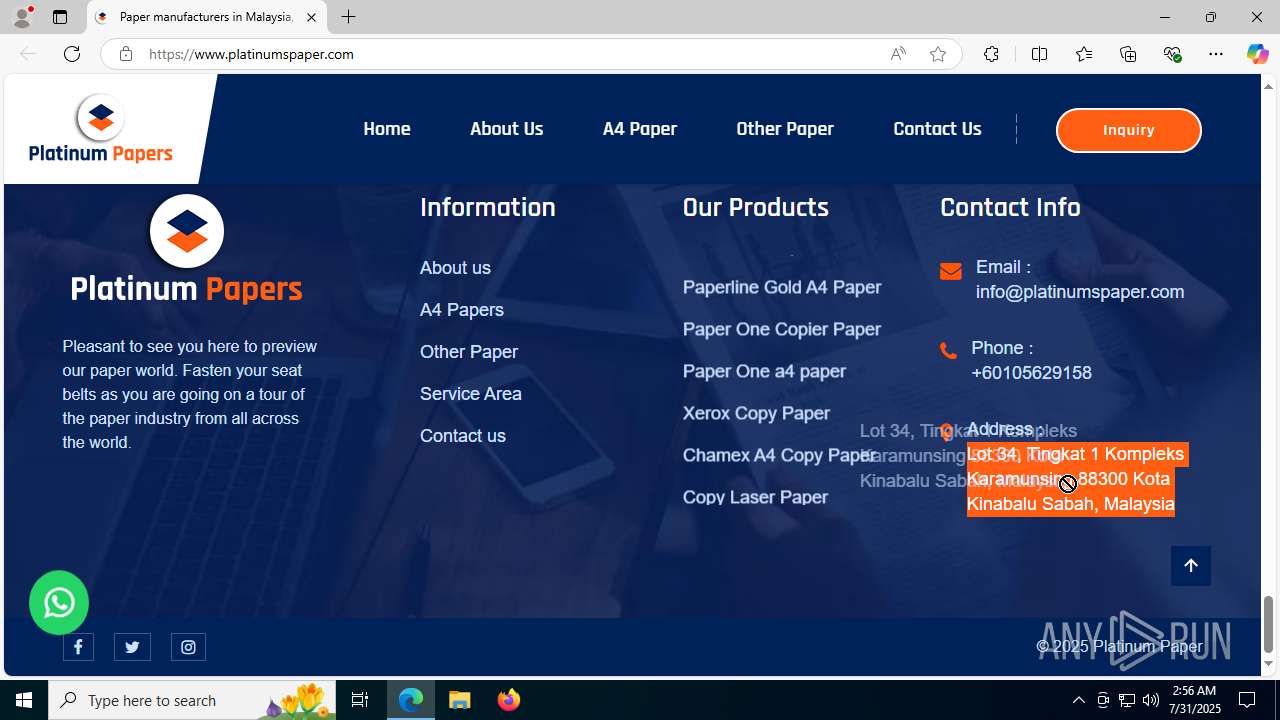Screen dimensions: 1280x720
Task: Refresh the page
Action: [x=72, y=54]
